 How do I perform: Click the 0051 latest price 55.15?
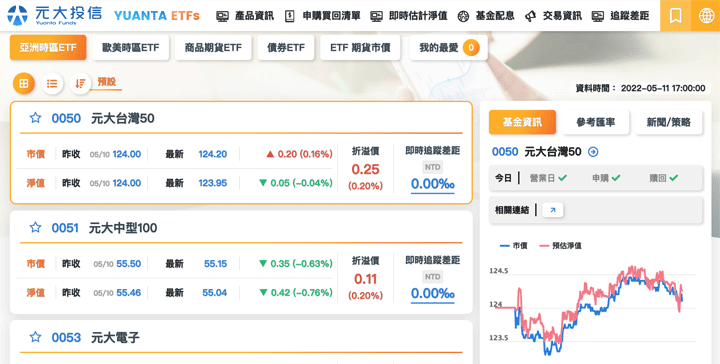point(215,263)
